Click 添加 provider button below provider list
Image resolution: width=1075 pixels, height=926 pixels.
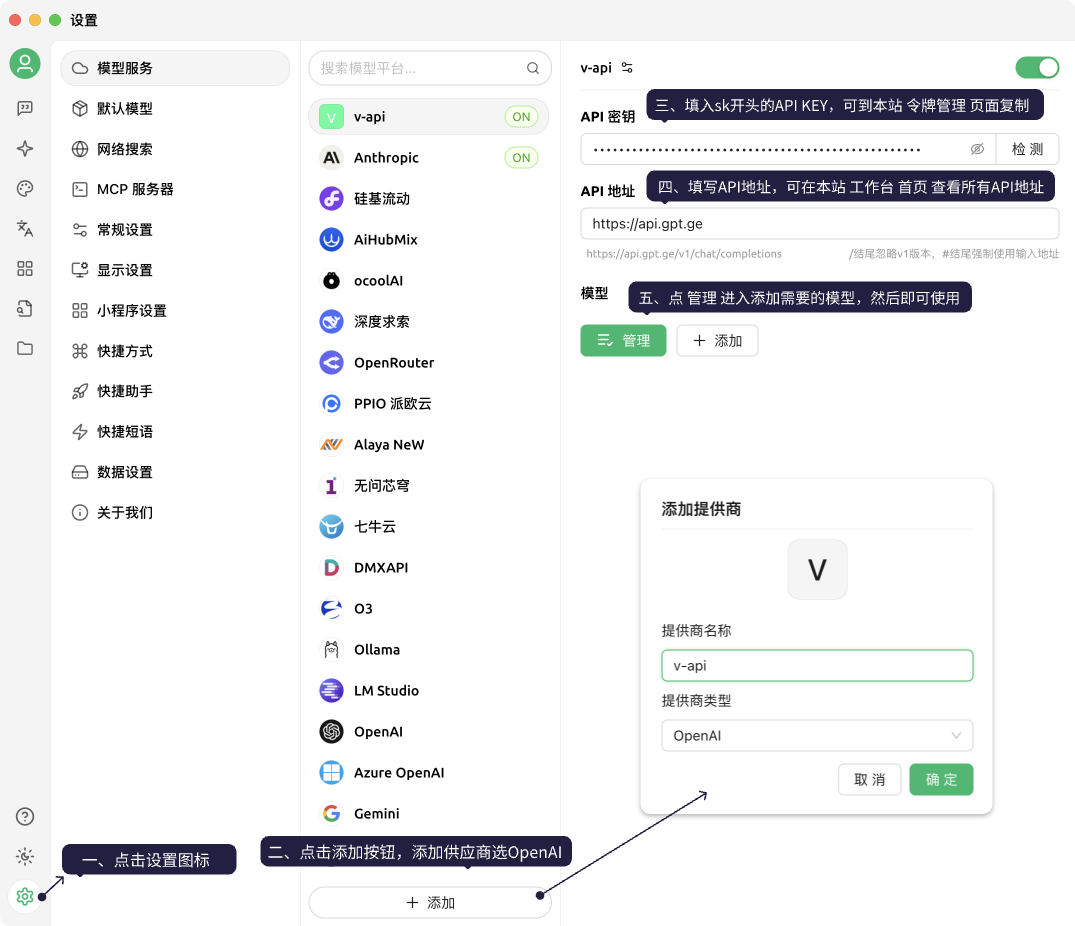click(430, 903)
